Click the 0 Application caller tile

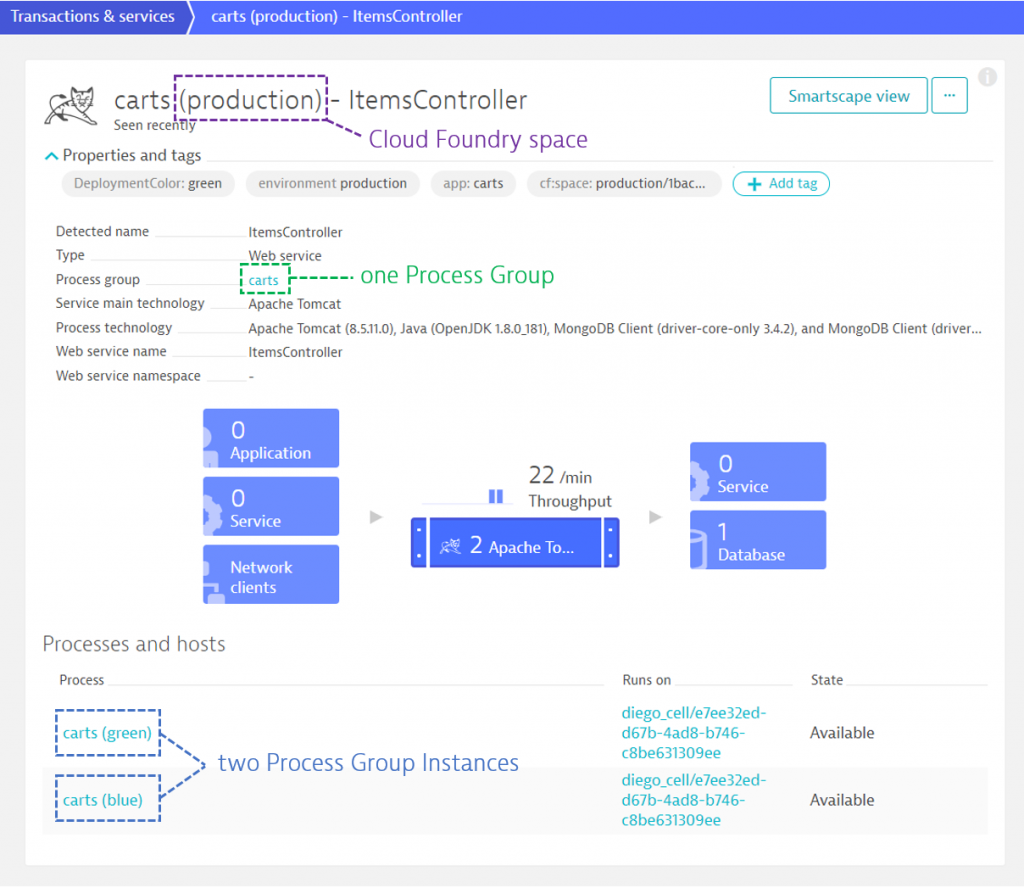pos(271,438)
